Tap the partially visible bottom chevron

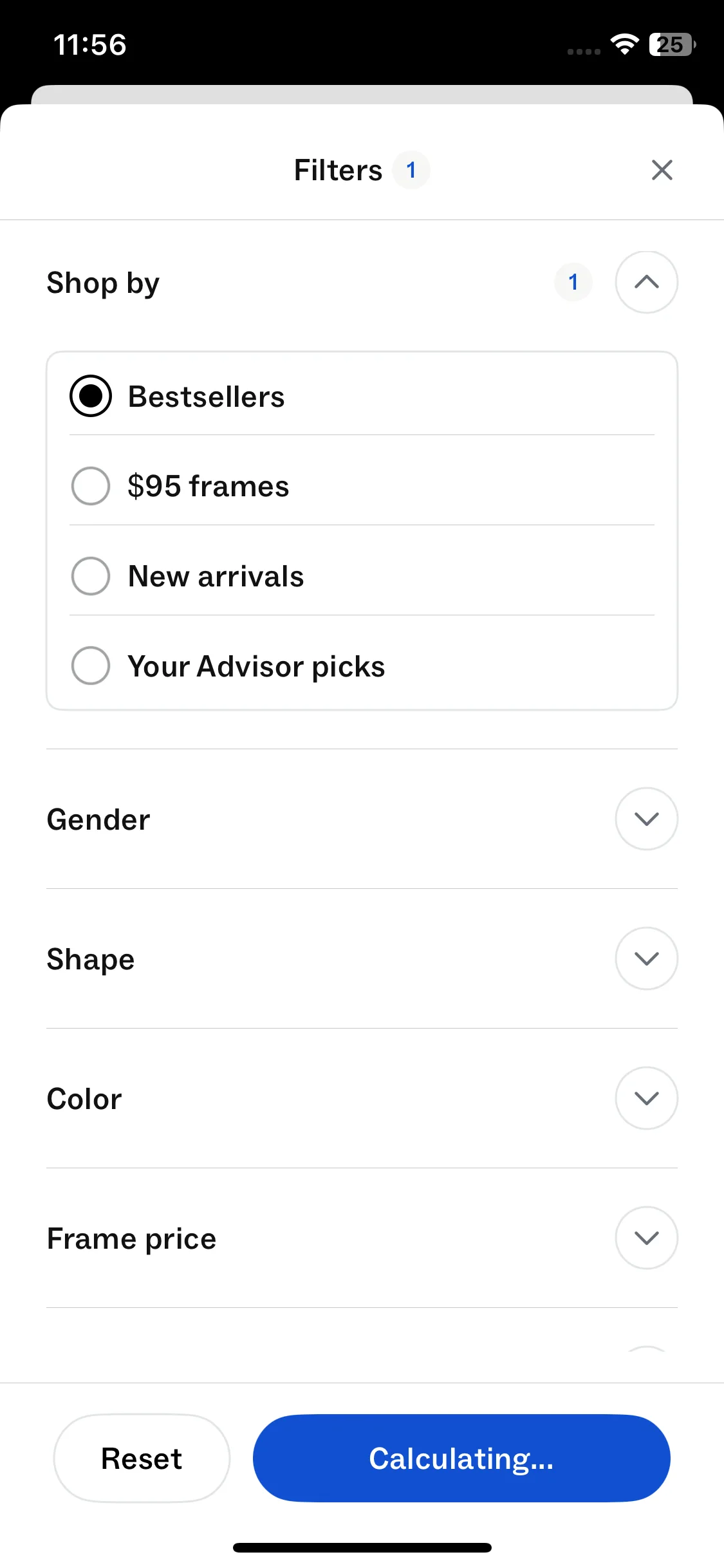pos(646,1350)
